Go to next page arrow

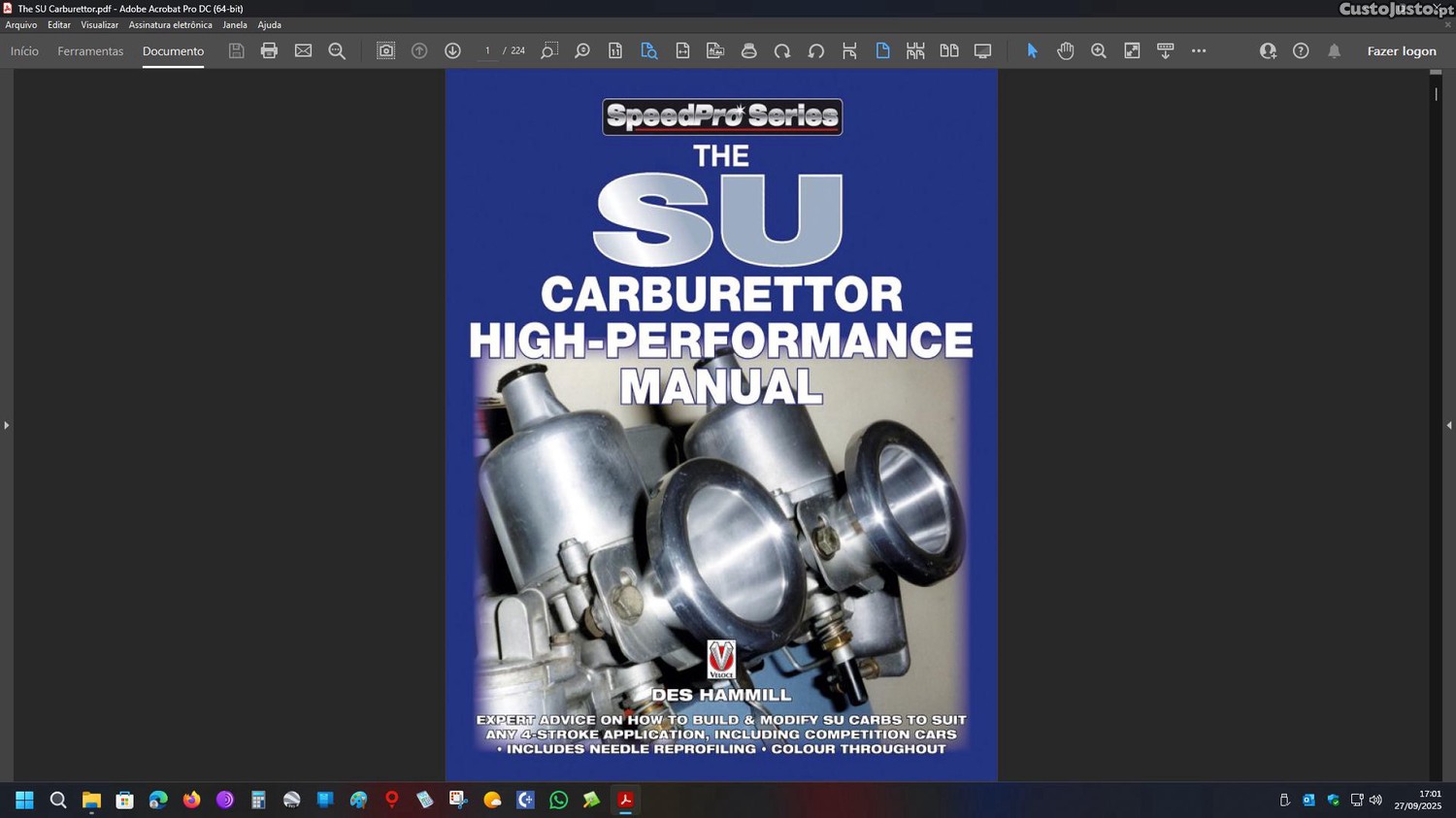click(452, 50)
